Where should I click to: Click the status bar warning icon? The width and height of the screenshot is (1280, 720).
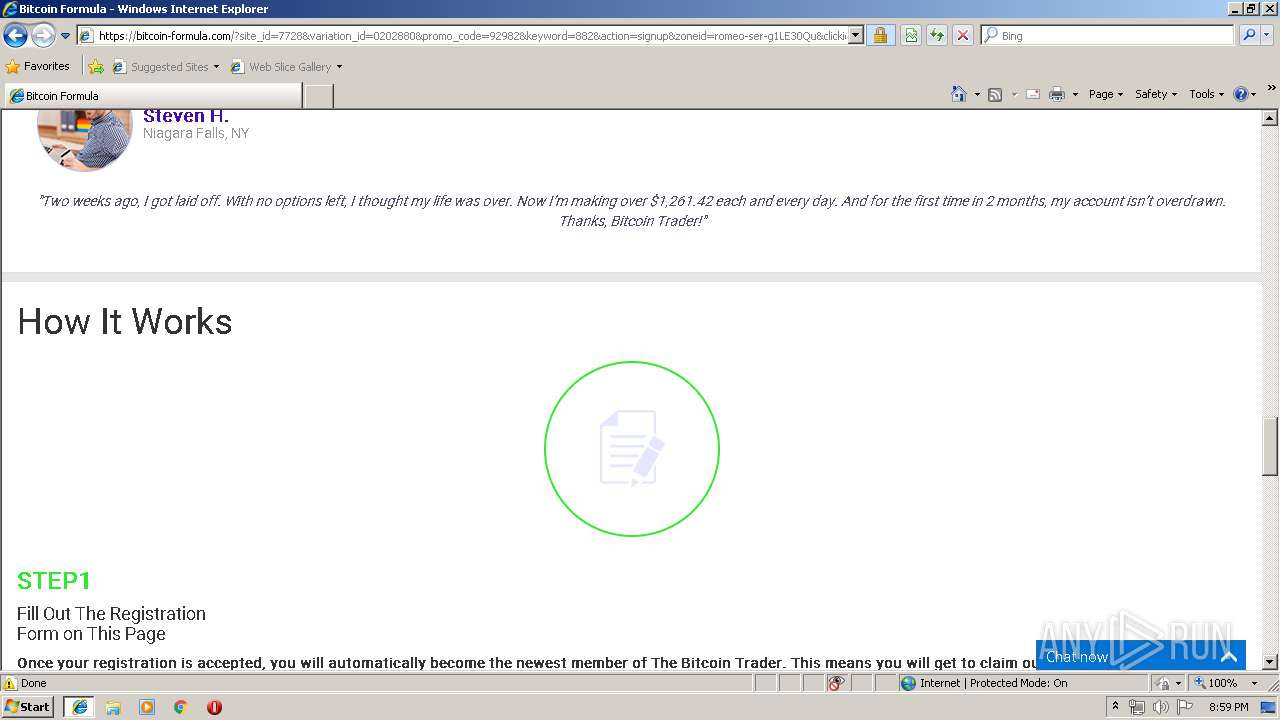tap(10, 683)
